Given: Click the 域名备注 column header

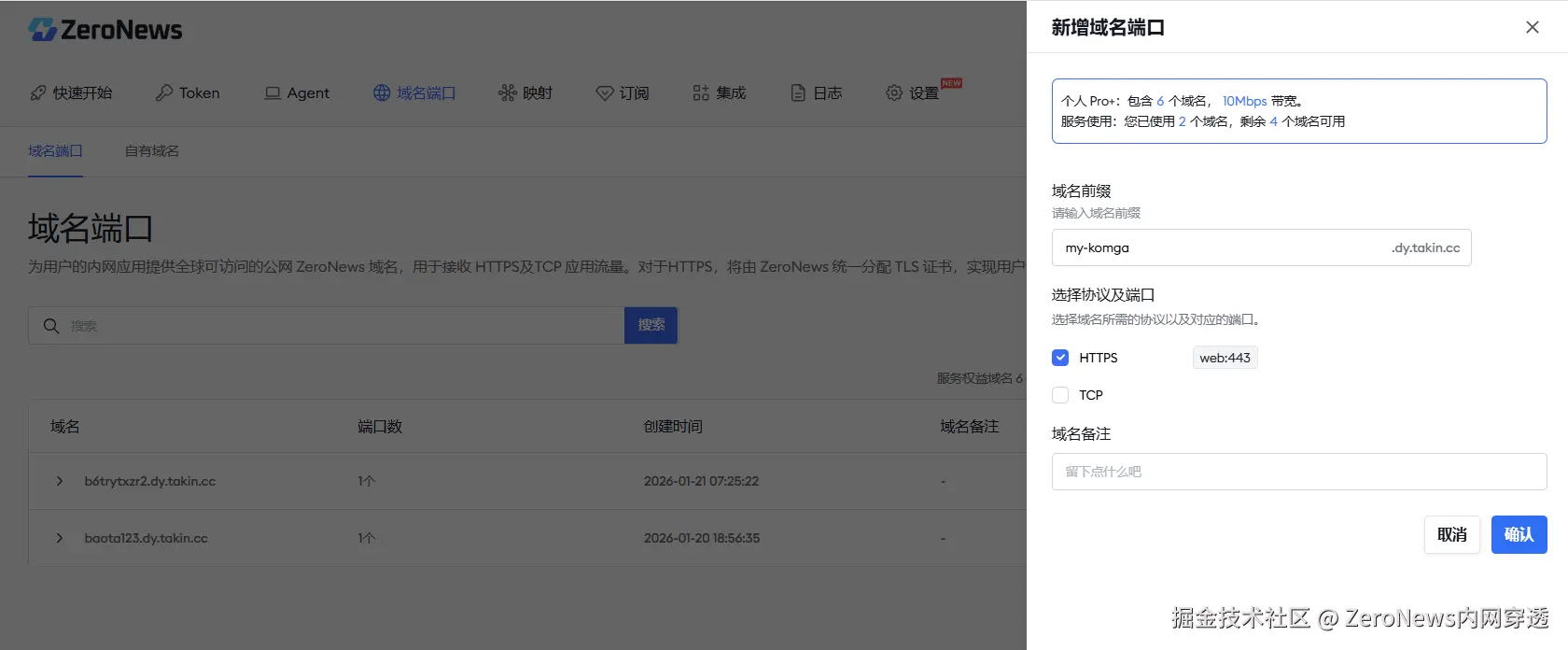Looking at the screenshot, I should pos(970,426).
